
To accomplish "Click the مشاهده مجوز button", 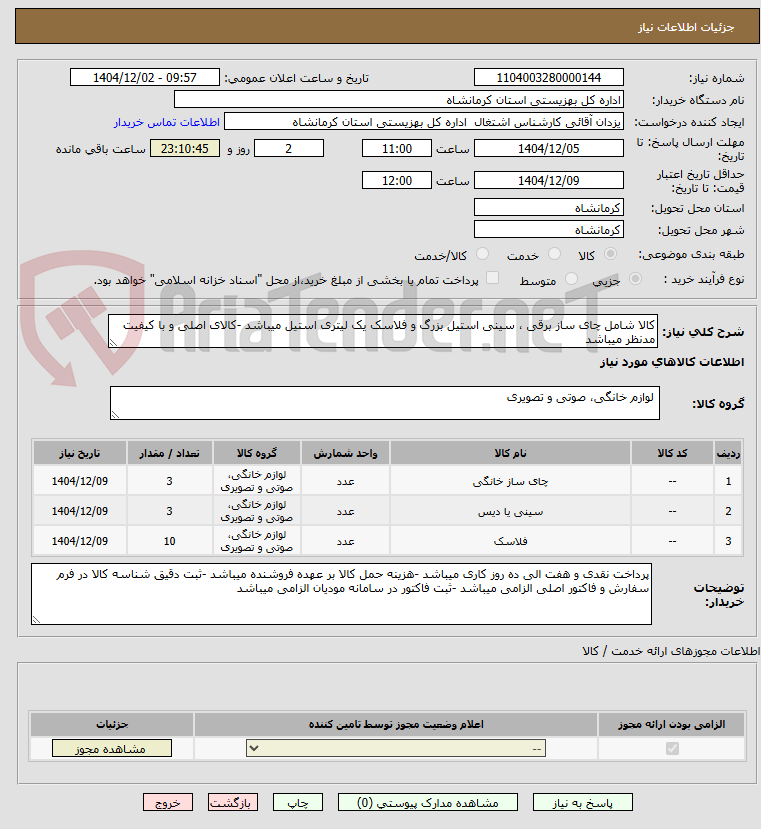I will (x=112, y=749).
